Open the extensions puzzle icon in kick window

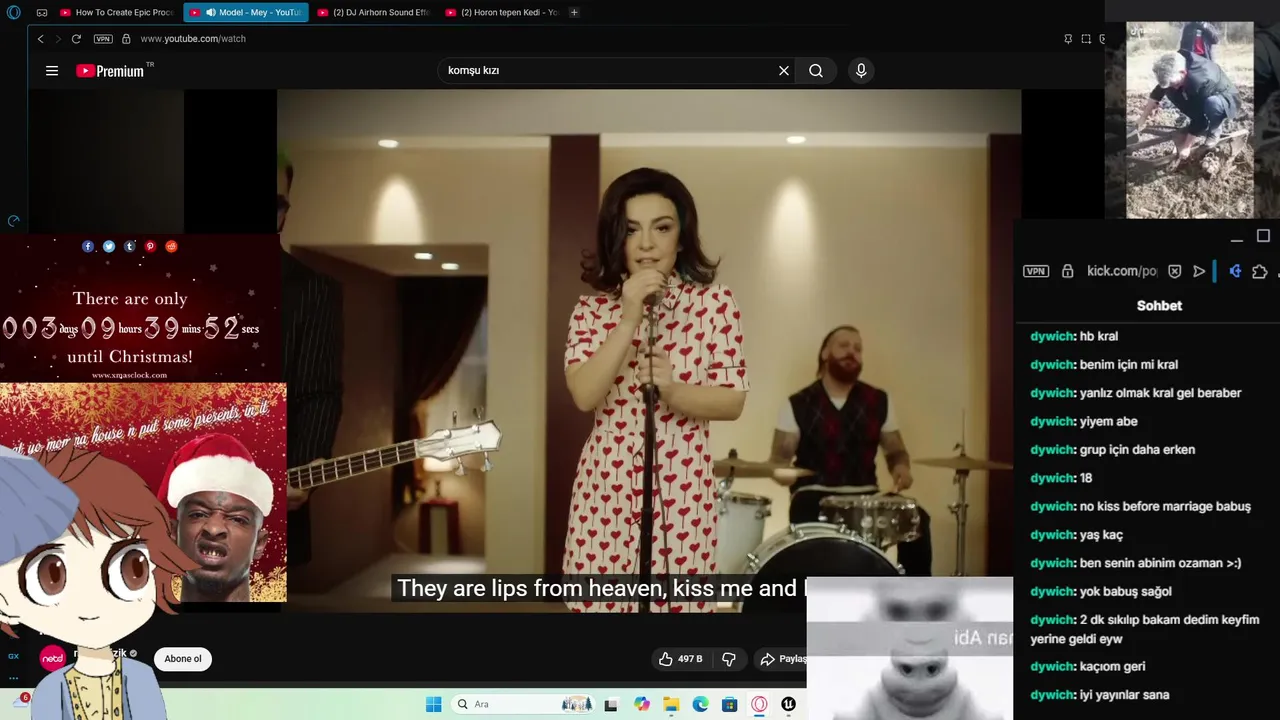coord(1259,271)
